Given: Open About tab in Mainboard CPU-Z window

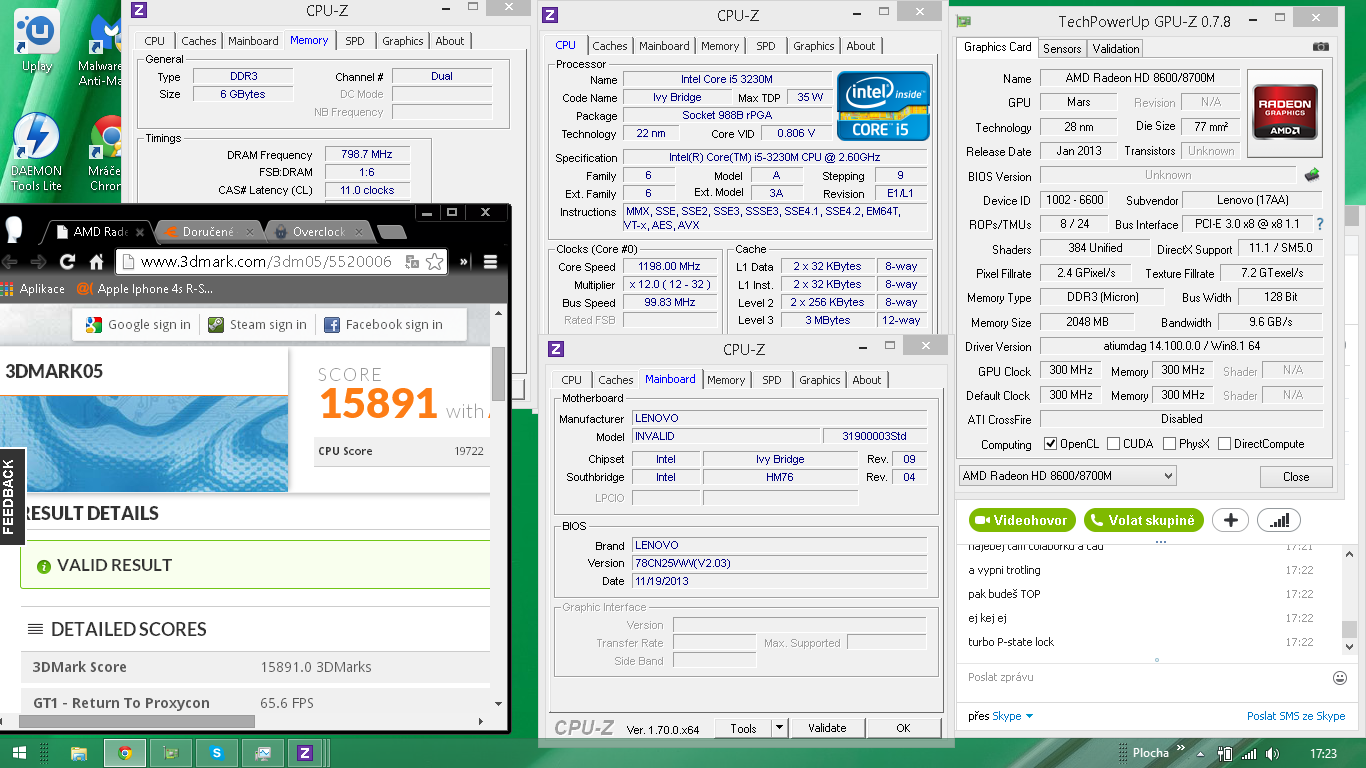Looking at the screenshot, I should click(867, 380).
